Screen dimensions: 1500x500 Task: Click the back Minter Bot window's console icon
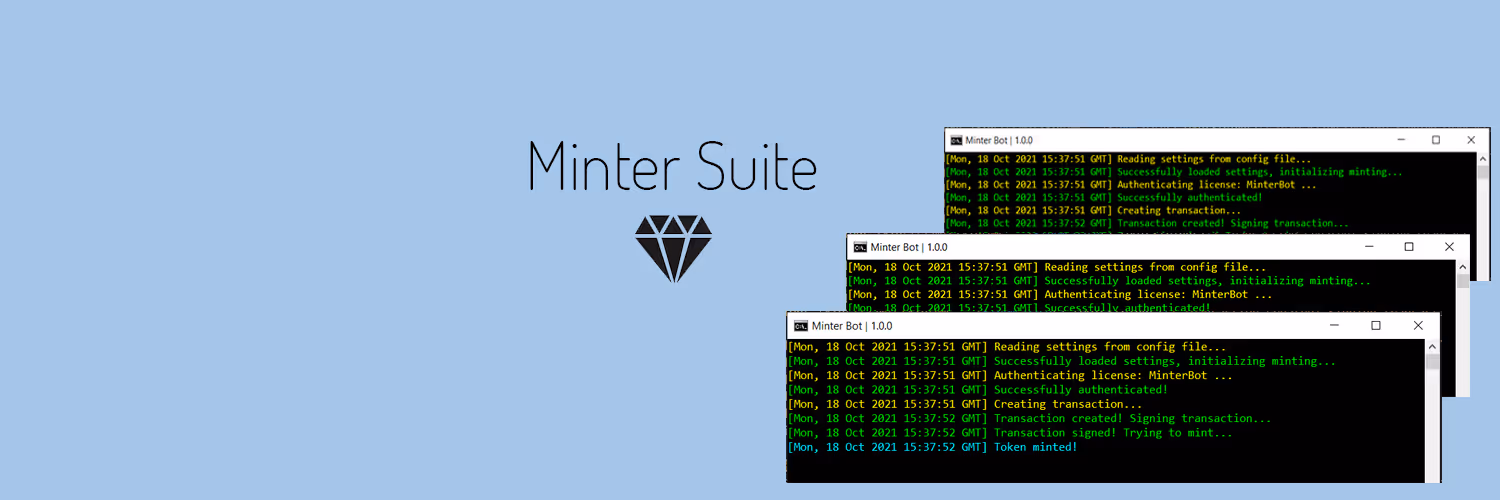[x=956, y=141]
